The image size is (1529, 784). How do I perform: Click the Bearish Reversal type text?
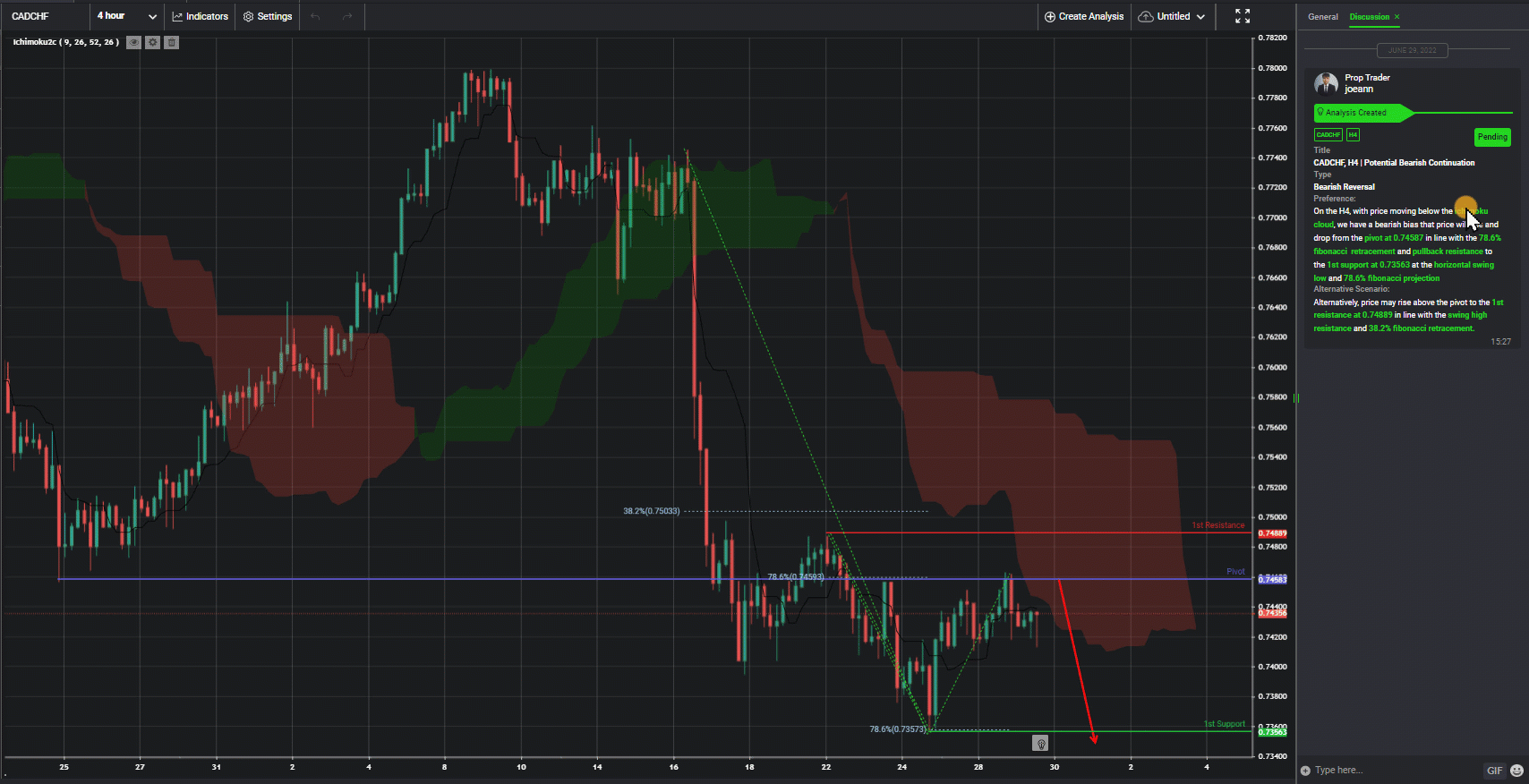tap(1344, 187)
